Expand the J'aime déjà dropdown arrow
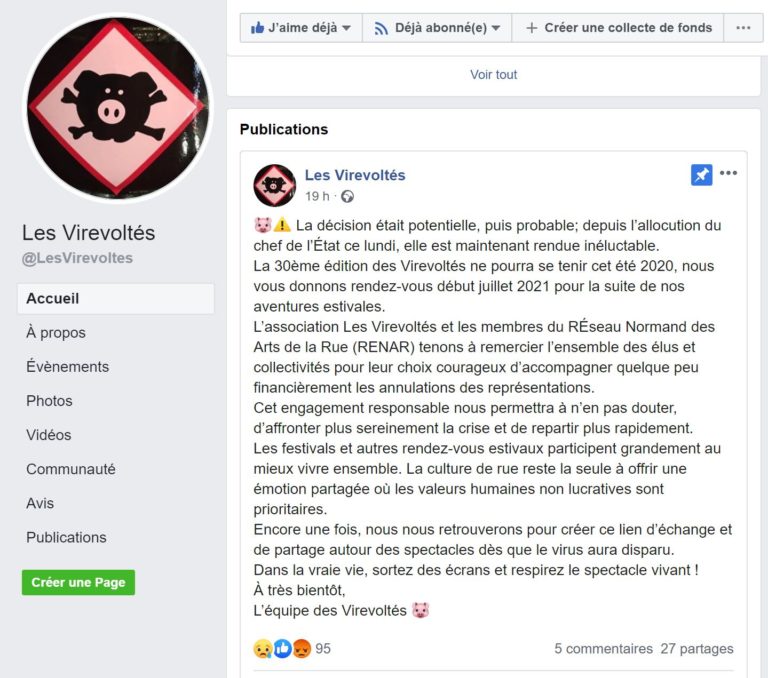Image resolution: width=768 pixels, height=678 pixels. 346,28
